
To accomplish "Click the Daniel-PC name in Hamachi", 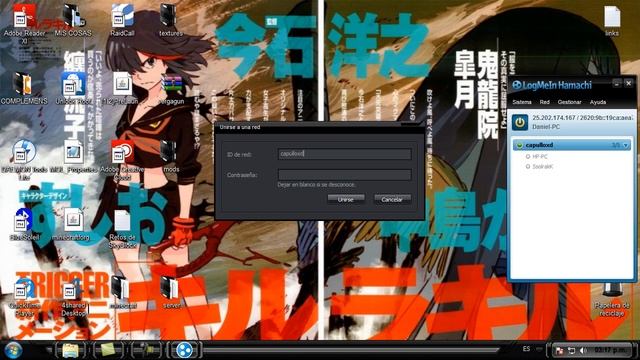I will pos(546,127).
